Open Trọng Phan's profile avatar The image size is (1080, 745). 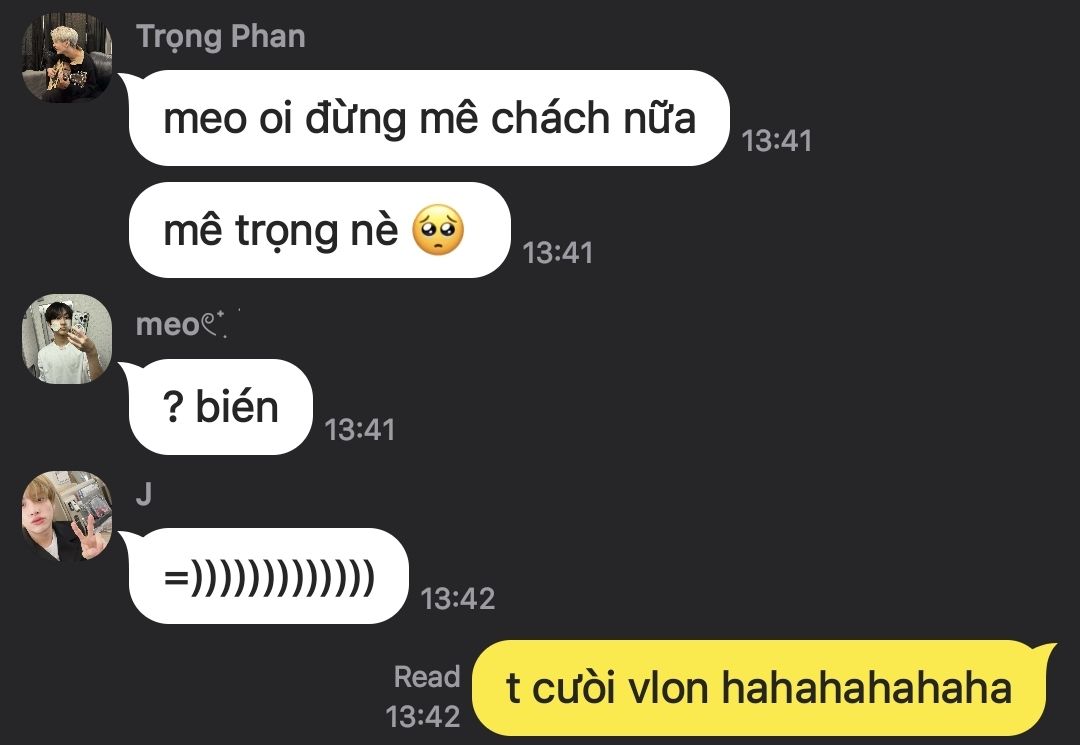click(67, 58)
